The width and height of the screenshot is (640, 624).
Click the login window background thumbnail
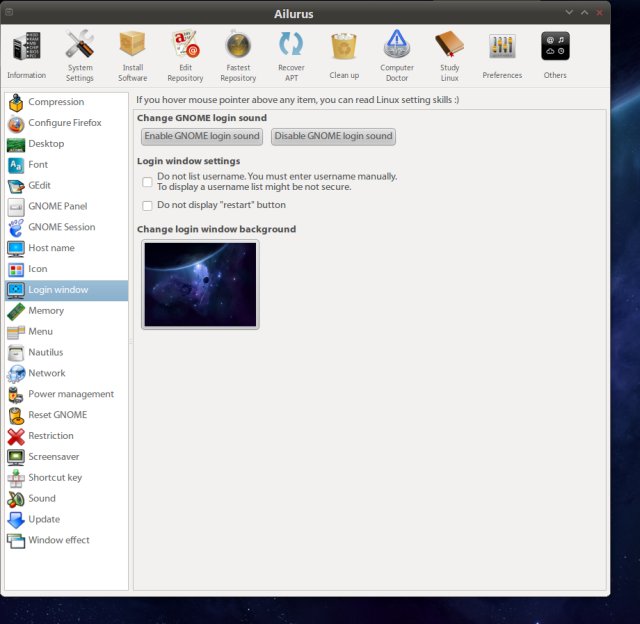point(200,284)
